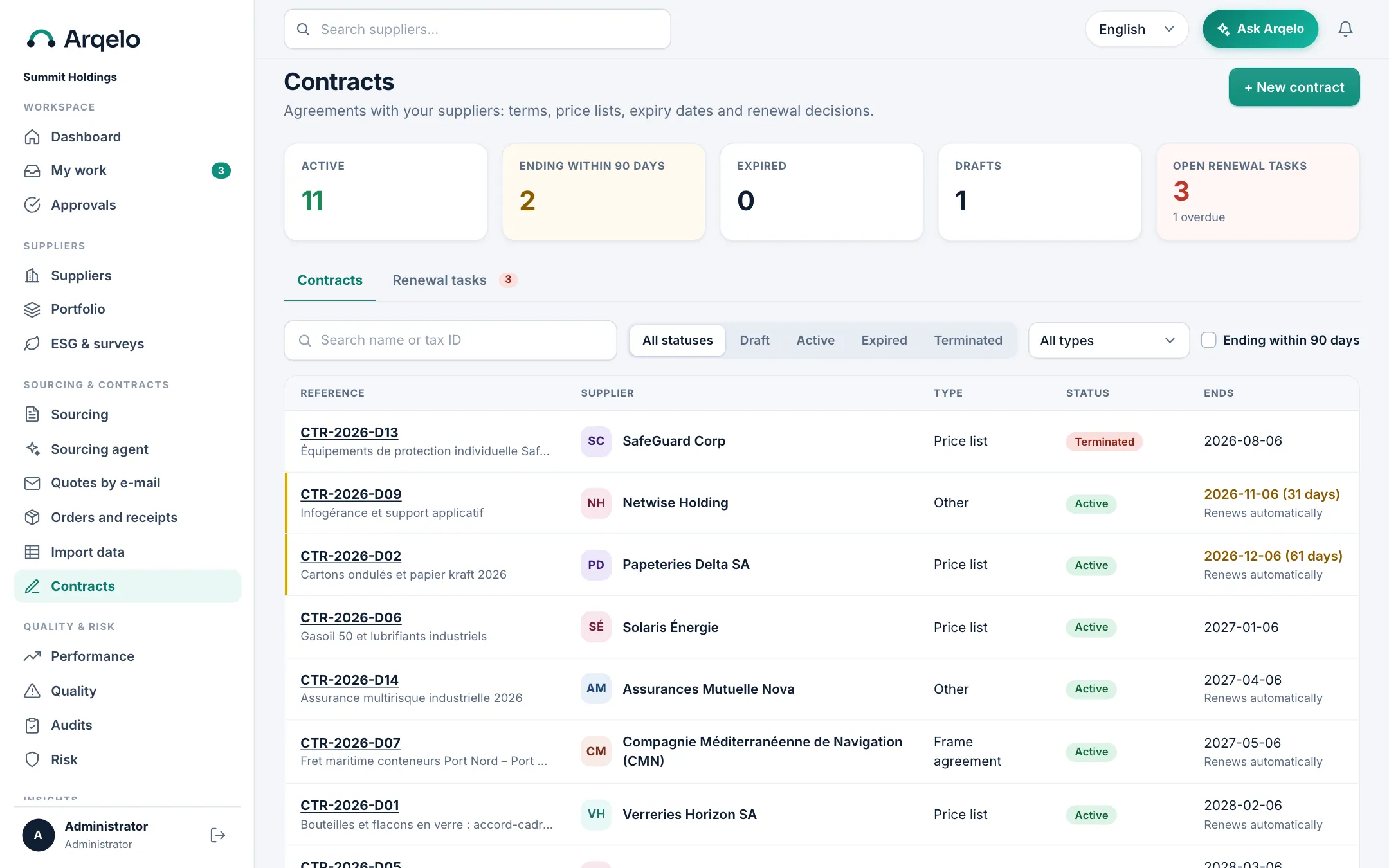Image resolution: width=1389 pixels, height=868 pixels.
Task: Filter contracts by Active status
Action: 815,340
